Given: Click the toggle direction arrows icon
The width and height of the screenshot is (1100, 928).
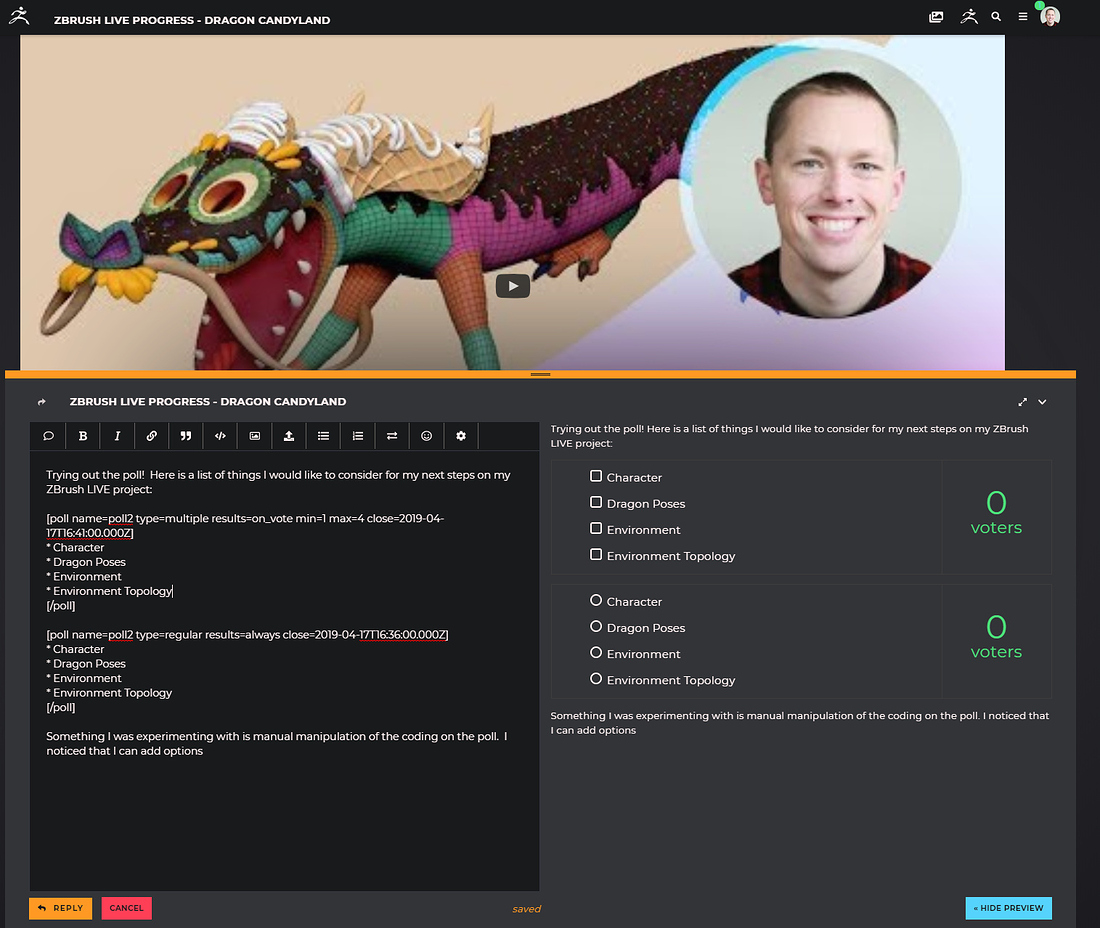Looking at the screenshot, I should (x=392, y=436).
